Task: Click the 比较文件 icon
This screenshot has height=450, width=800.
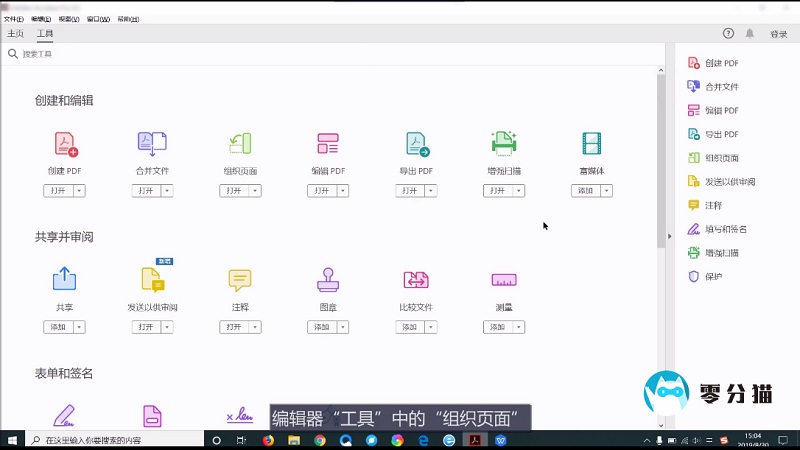Action: click(x=416, y=280)
